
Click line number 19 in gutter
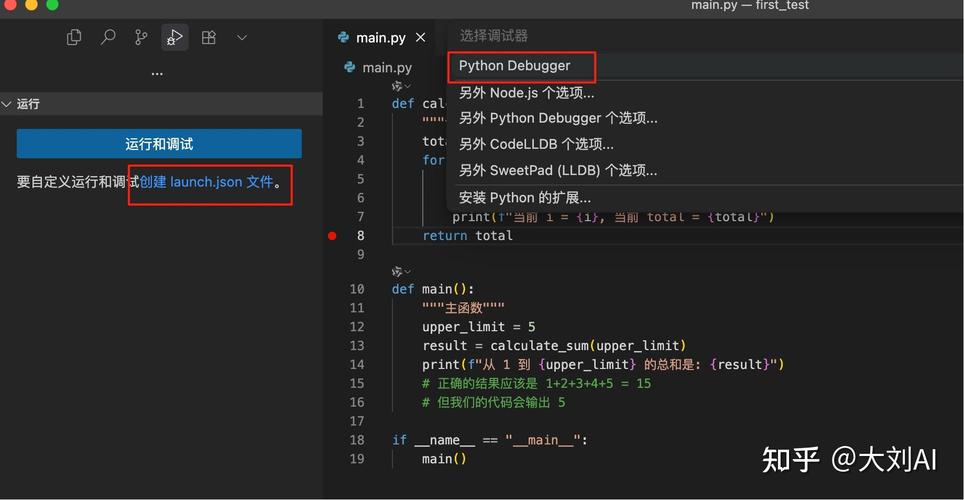click(357, 459)
